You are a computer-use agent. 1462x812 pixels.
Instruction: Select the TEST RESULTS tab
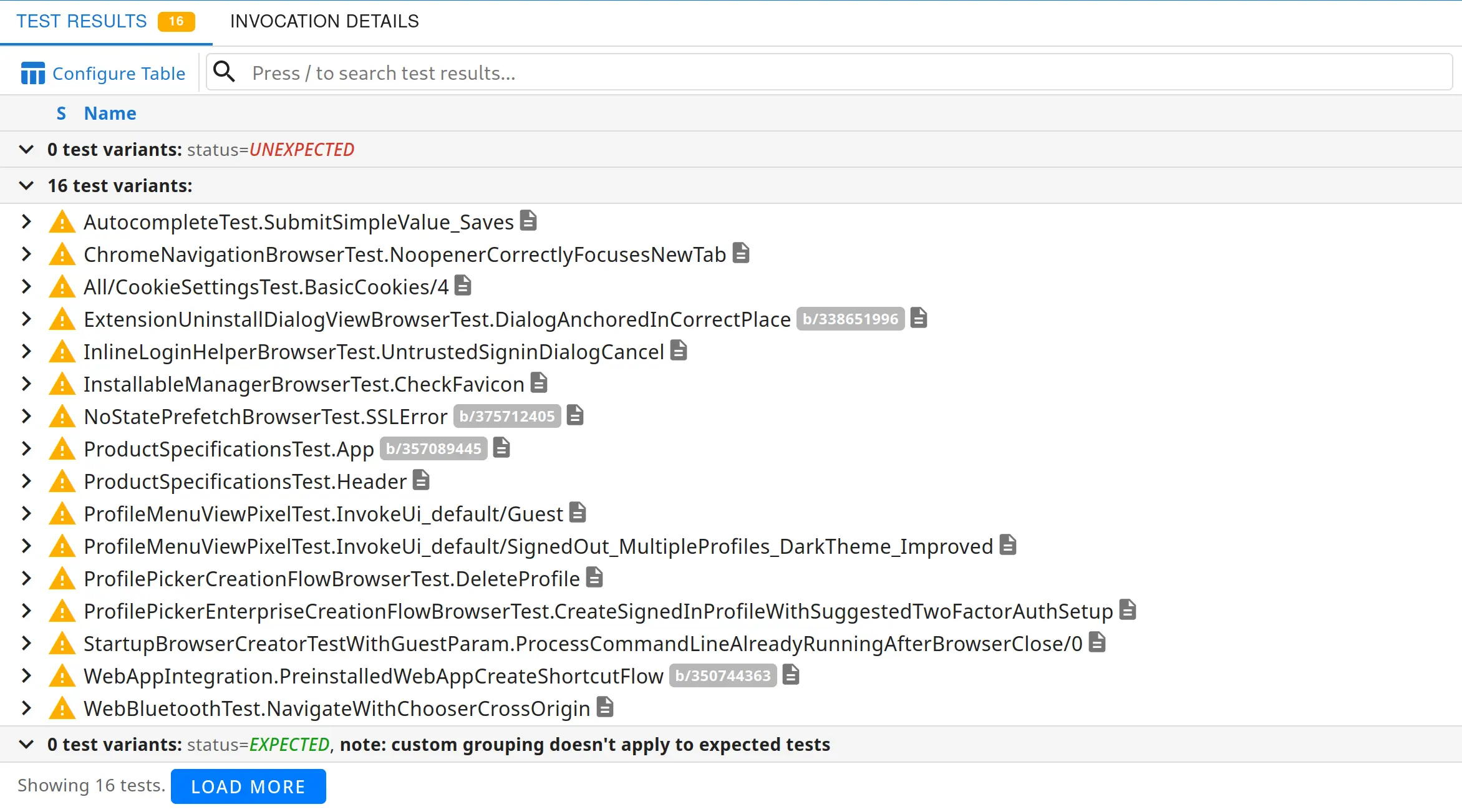coord(82,21)
